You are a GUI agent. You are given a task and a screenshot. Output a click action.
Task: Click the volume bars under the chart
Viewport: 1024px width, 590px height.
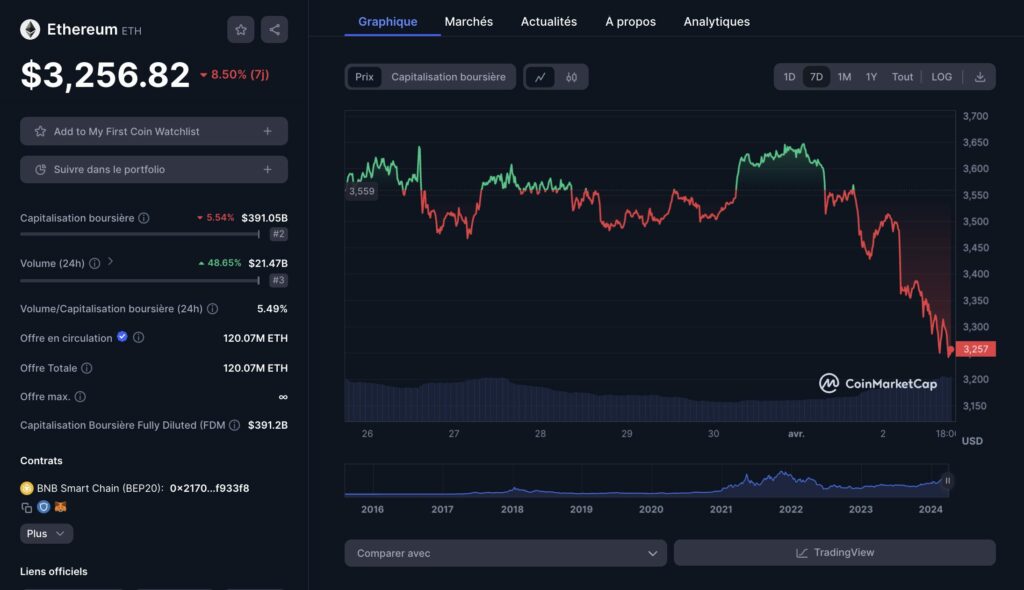[649, 400]
